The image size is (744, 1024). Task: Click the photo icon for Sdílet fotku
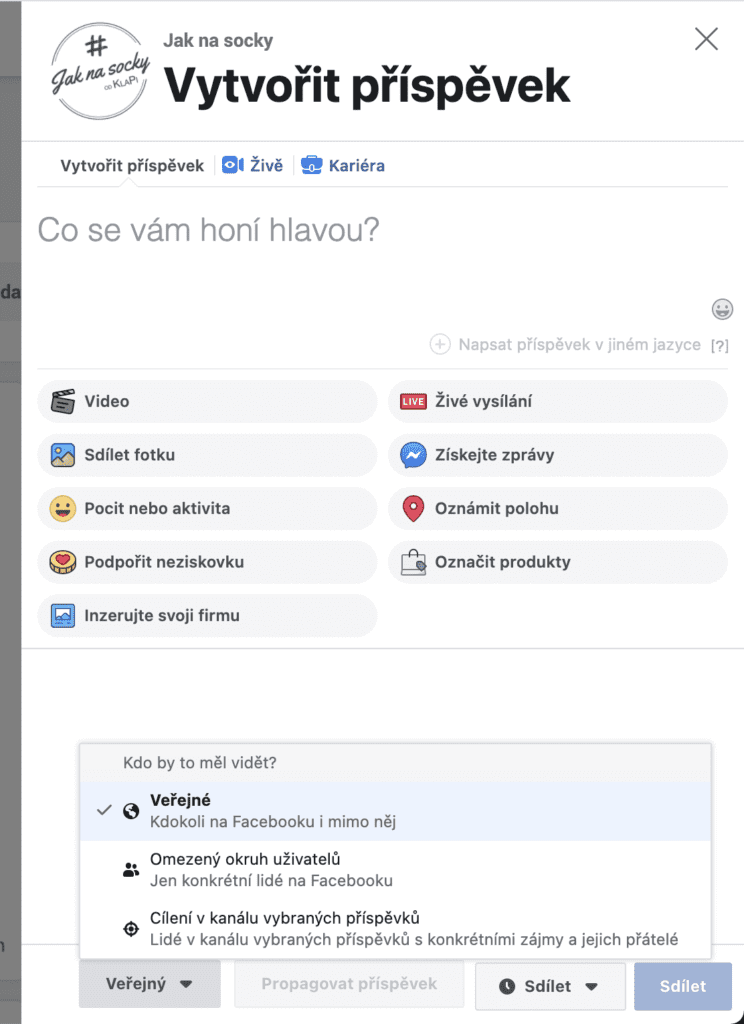[x=63, y=456]
